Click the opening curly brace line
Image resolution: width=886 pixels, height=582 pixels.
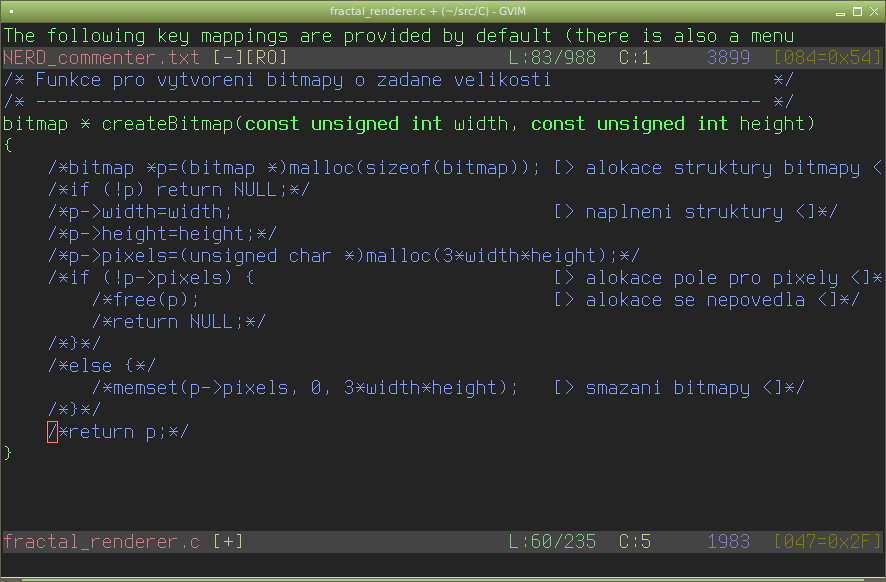pyautogui.click(x=8, y=146)
